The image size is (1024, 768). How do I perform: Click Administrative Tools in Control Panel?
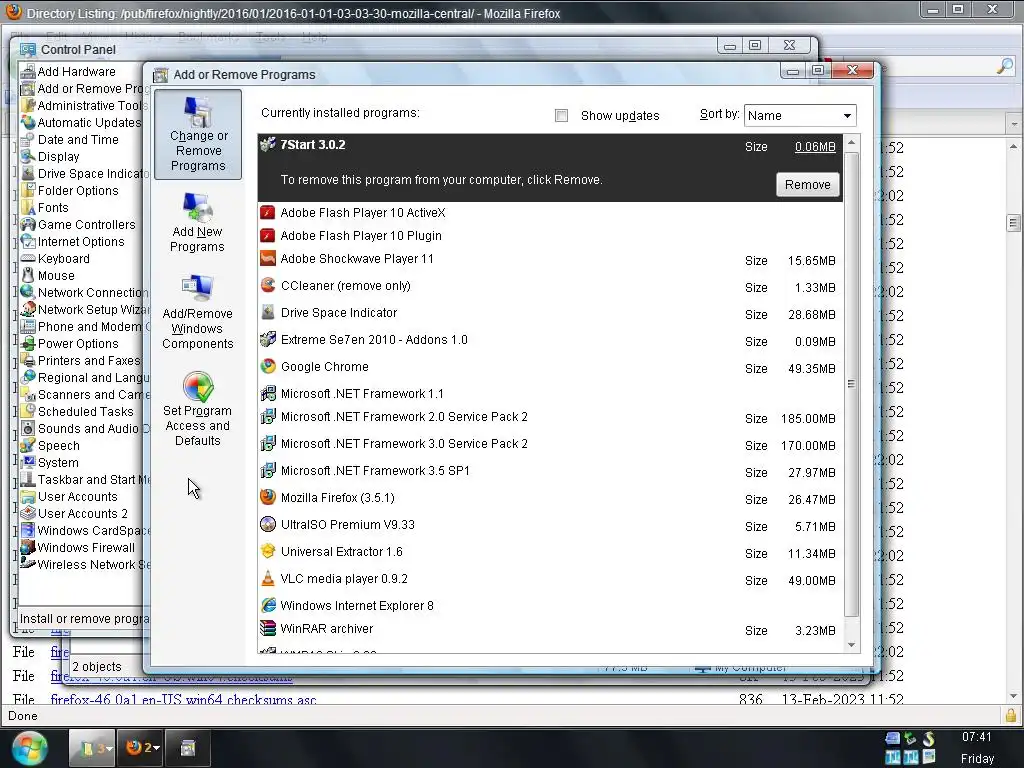click(81, 106)
